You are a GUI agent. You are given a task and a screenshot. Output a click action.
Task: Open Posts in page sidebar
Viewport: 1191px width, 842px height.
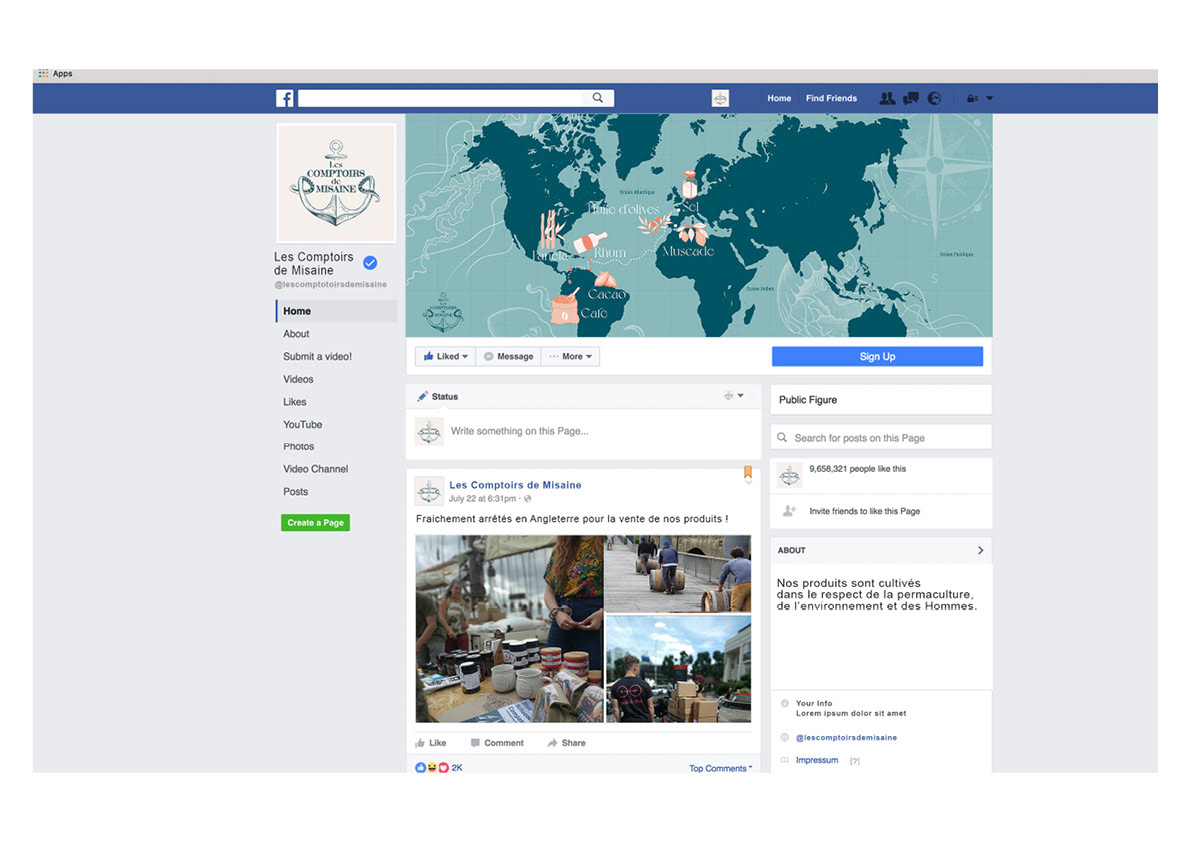coord(295,492)
